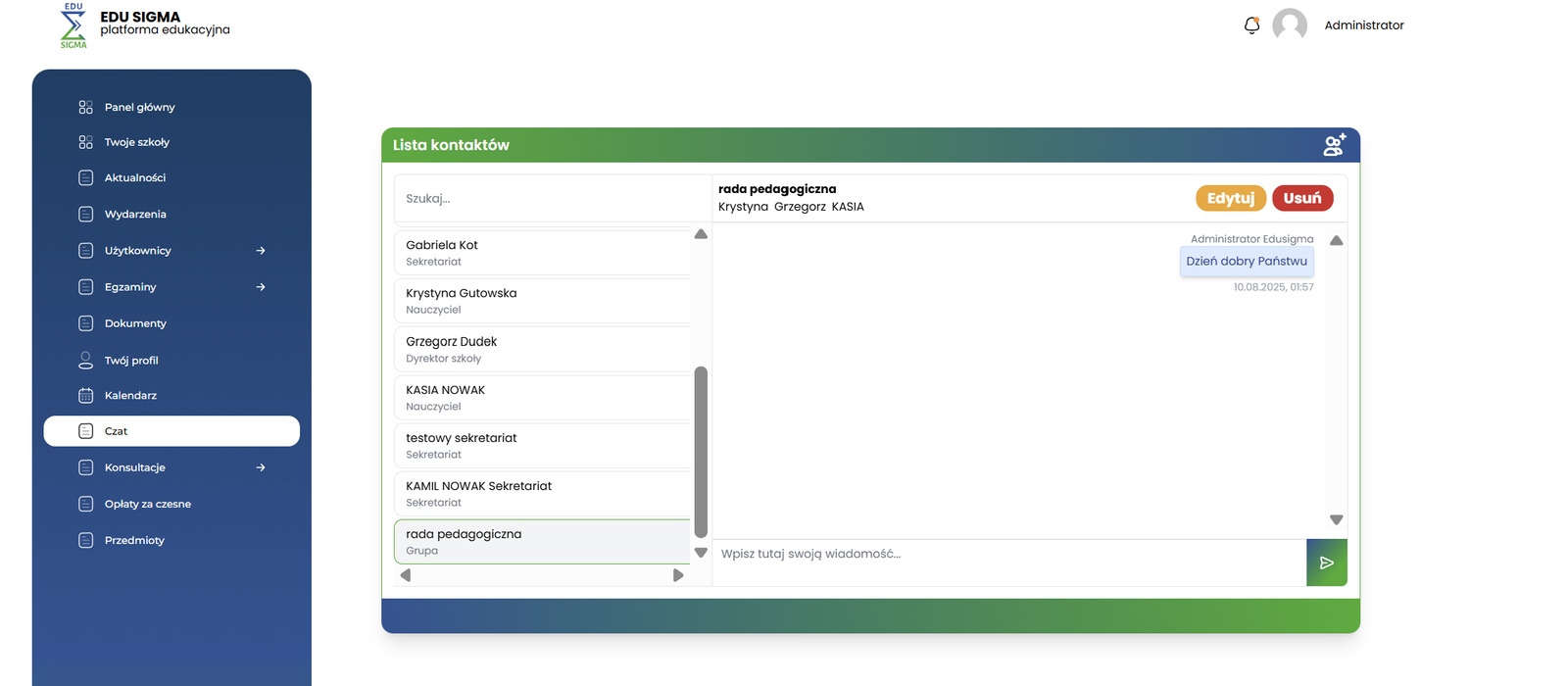The image size is (1568, 686).
Task: Go to Opłaty za czesne
Action: 147,504
